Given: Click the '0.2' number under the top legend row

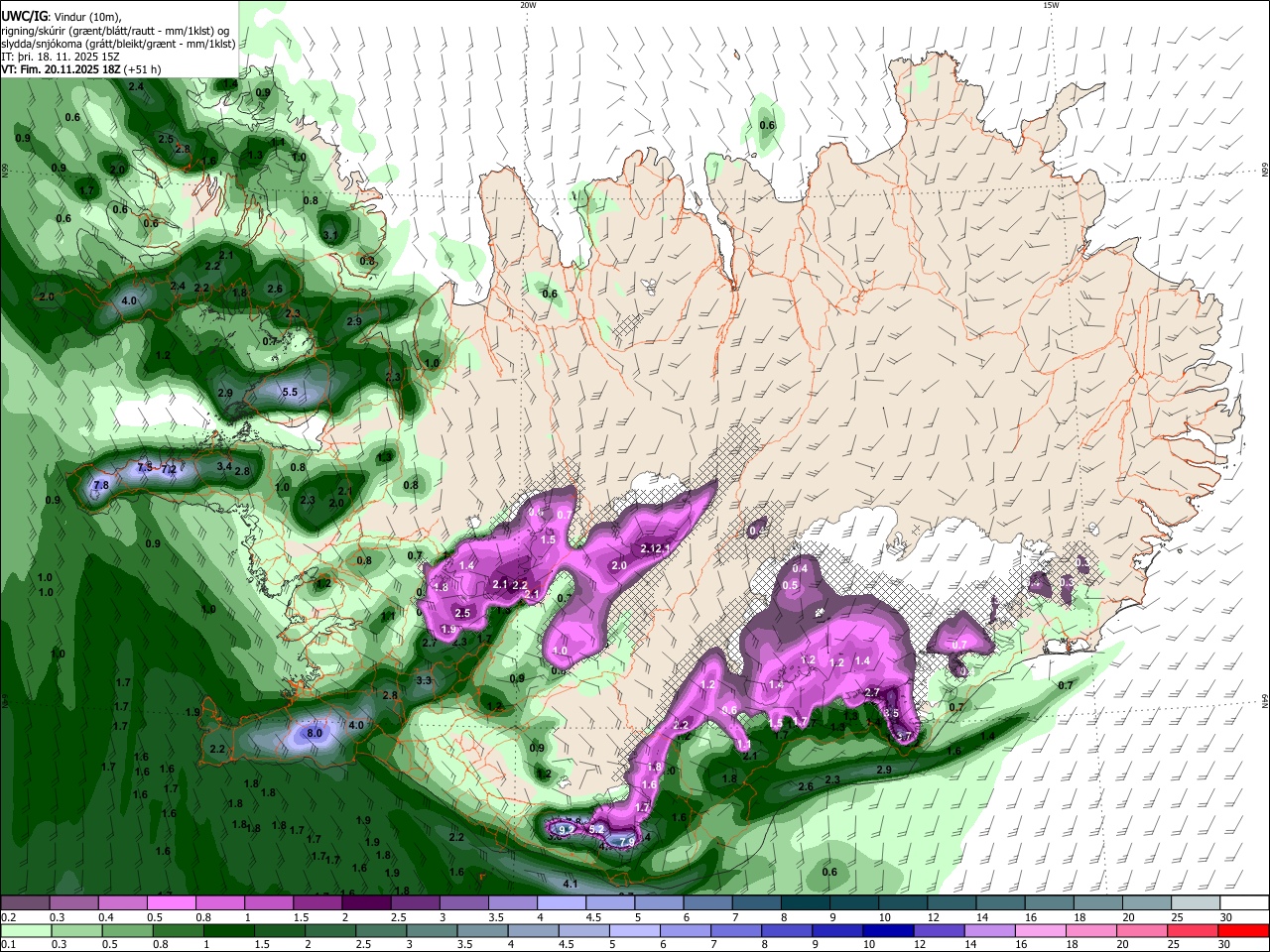Looking at the screenshot, I should (x=8, y=916).
